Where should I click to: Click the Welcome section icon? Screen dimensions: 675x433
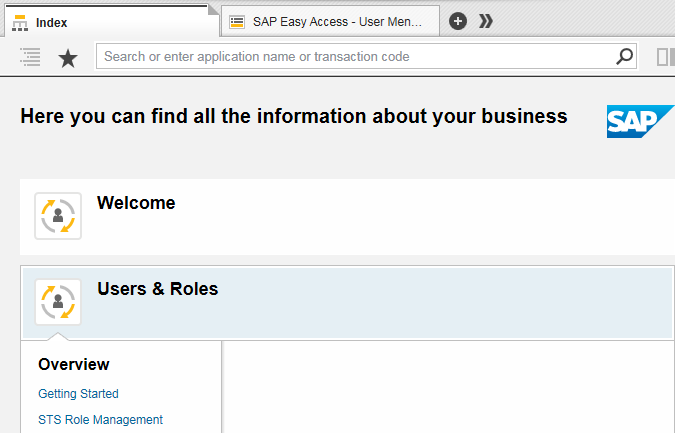click(x=58, y=216)
